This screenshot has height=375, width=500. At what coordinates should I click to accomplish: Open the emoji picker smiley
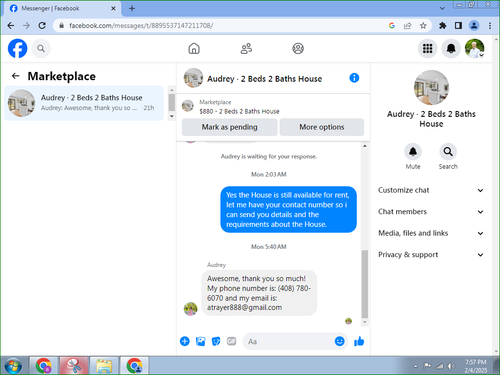tap(339, 341)
